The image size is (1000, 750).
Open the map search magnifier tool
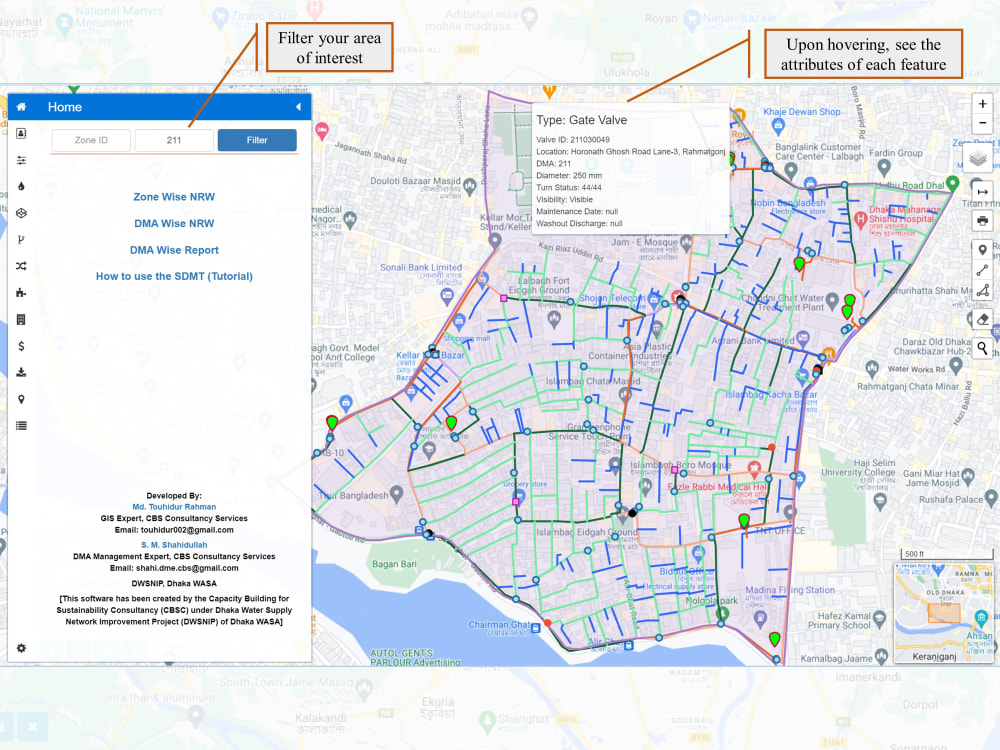[982, 348]
